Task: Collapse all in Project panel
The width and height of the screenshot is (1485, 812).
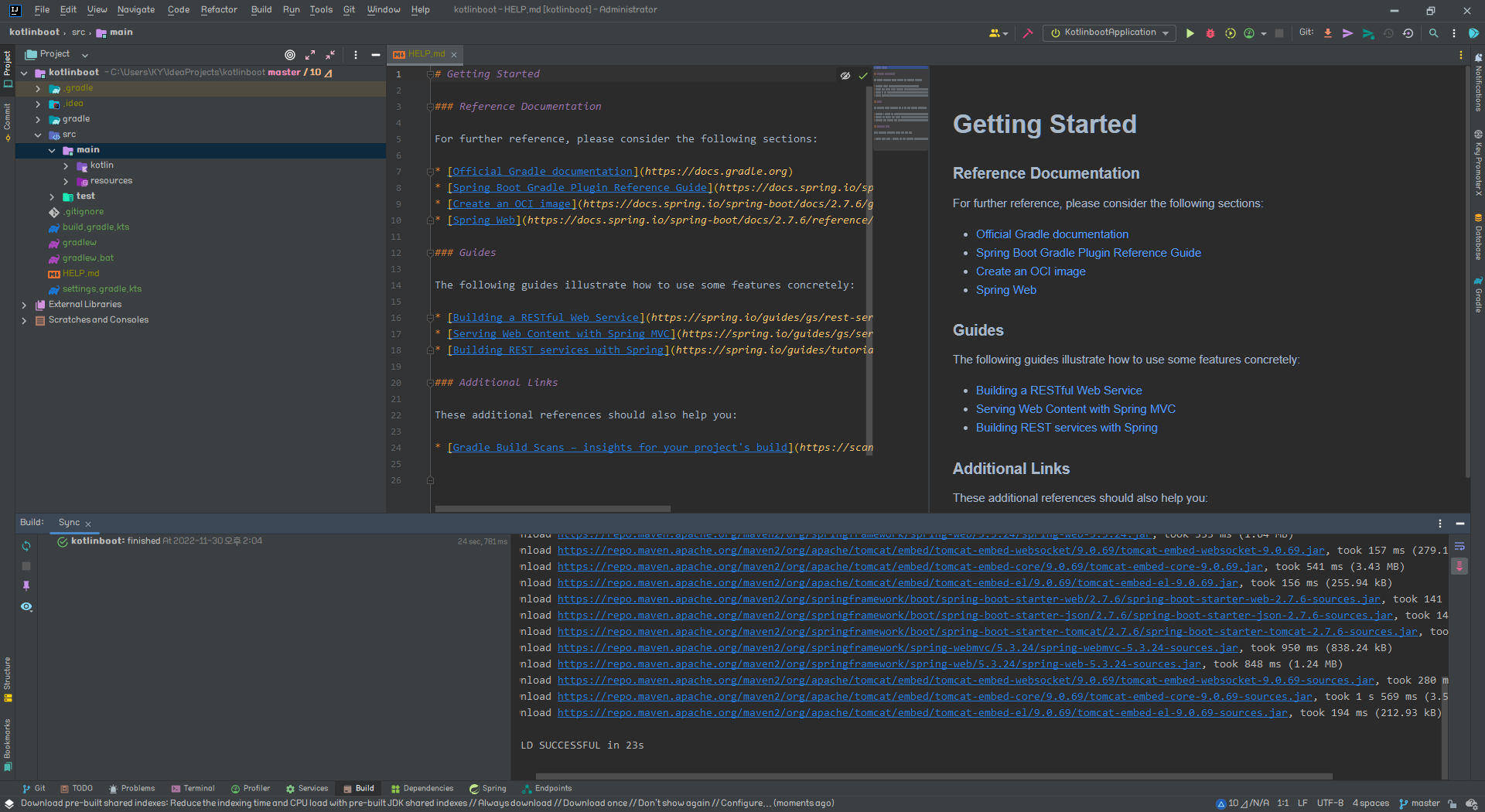Action: pyautogui.click(x=330, y=55)
